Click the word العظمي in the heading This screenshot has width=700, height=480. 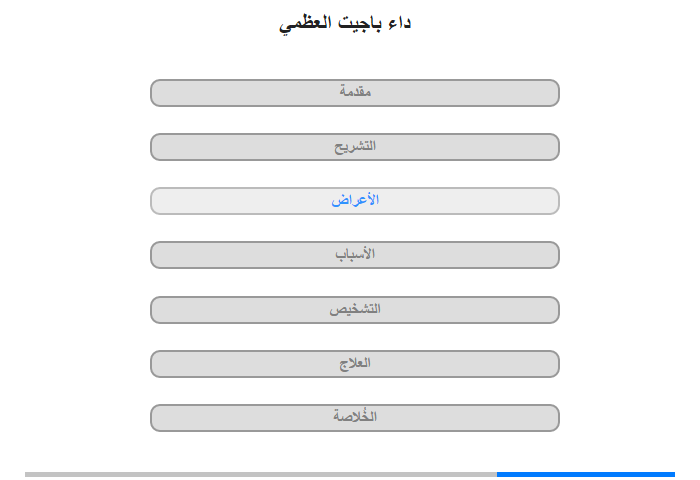tap(305, 23)
